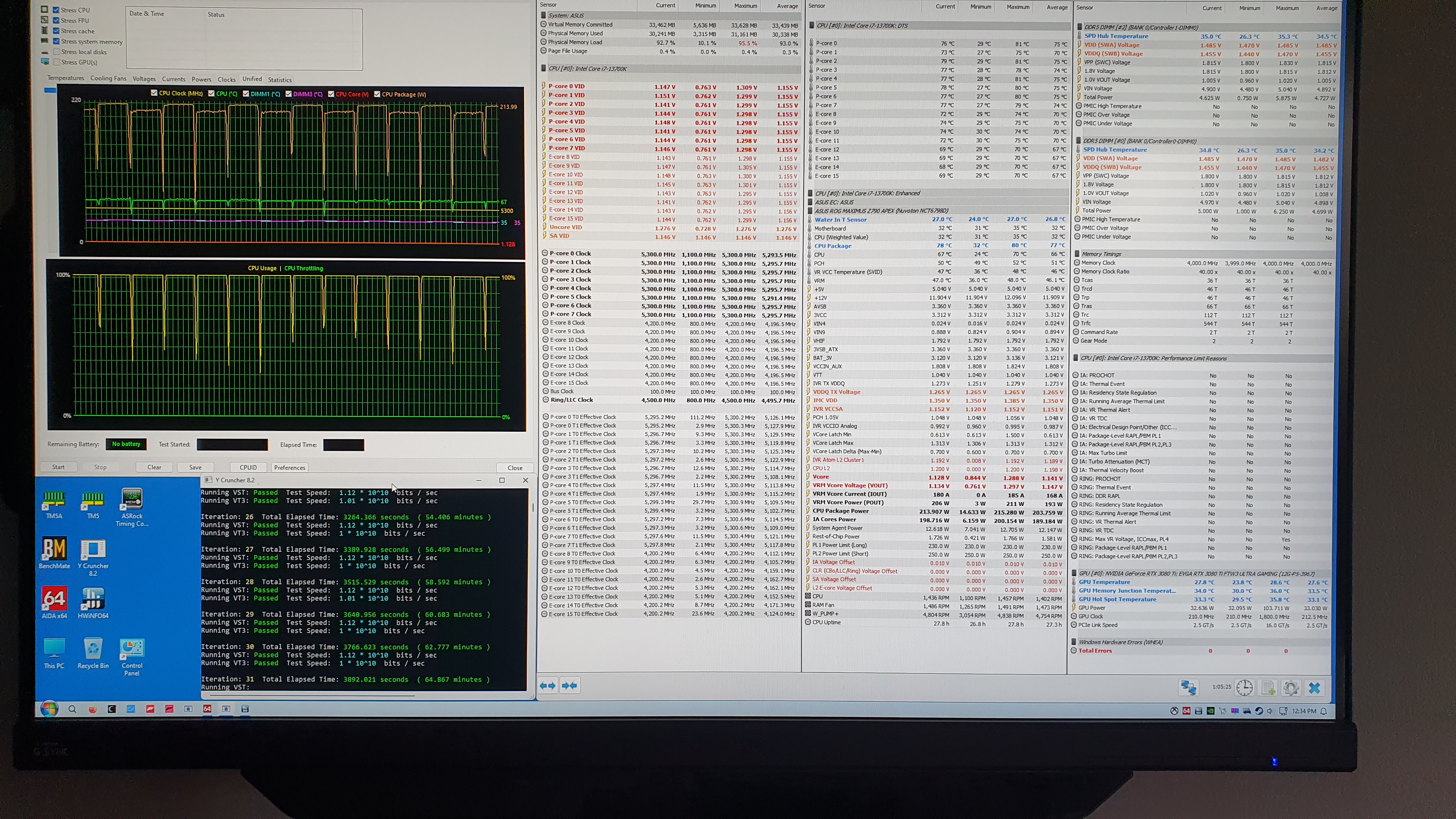1456x819 pixels.
Task: Enable the Stress GPU(s) checkbox
Action: pos(57,62)
